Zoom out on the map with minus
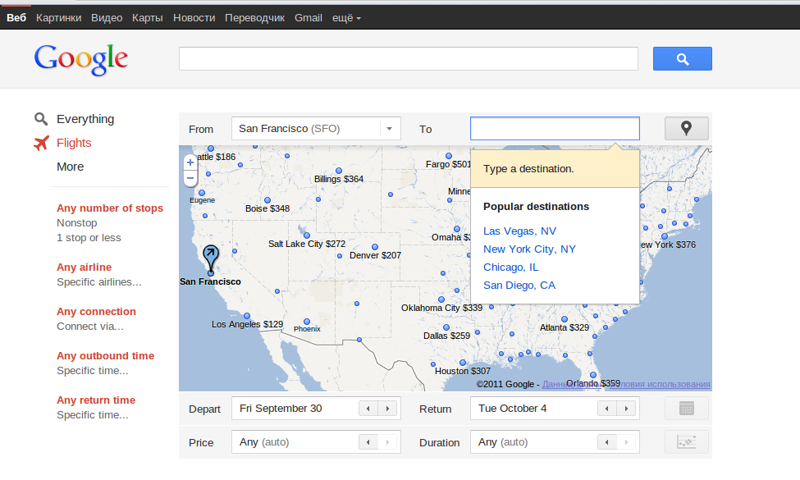Viewport: 800px width, 480px height. (x=190, y=178)
